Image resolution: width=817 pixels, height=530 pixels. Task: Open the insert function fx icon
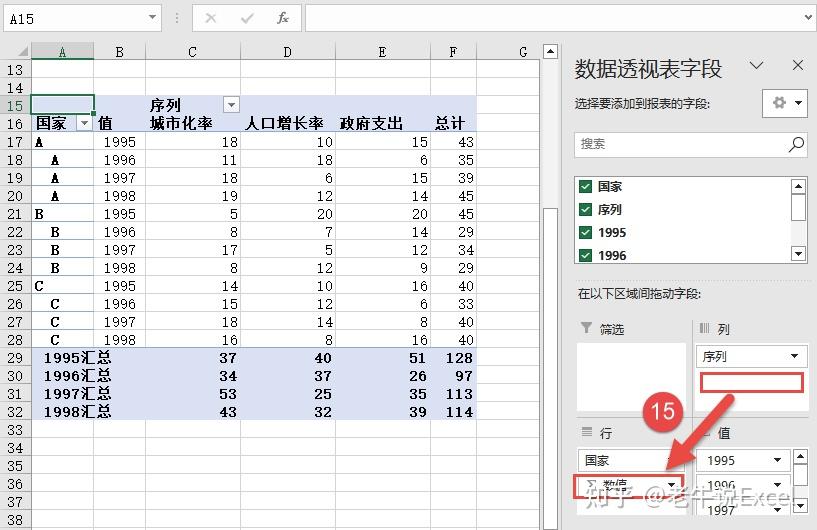pos(282,19)
